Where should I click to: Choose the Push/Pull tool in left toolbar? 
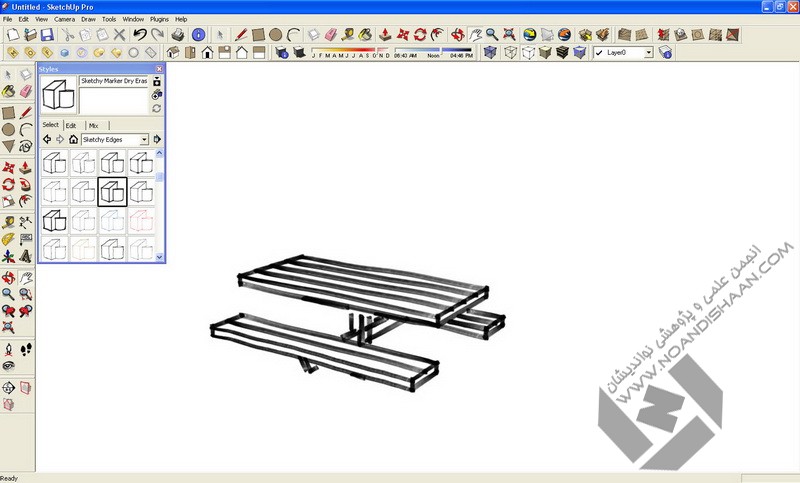coord(25,166)
